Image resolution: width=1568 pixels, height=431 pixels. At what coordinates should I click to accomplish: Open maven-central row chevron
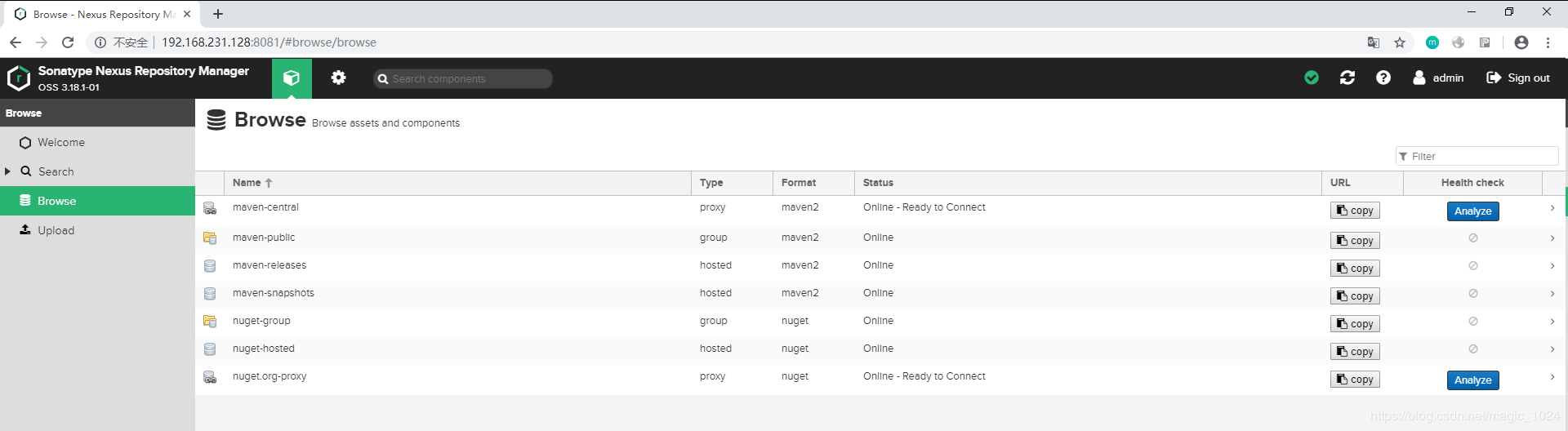click(x=1552, y=208)
